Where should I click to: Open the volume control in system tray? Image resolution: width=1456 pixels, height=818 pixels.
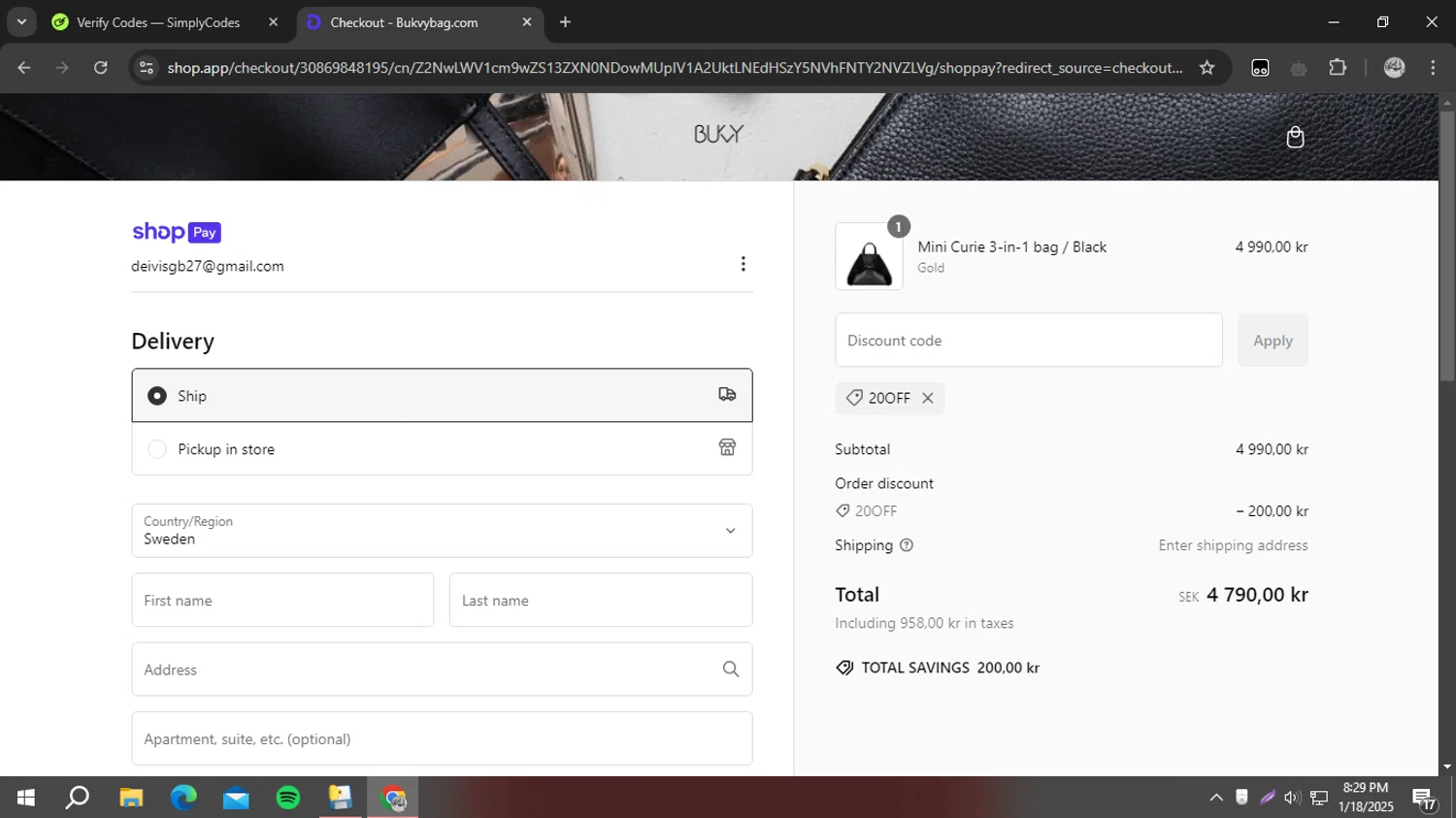1292,798
